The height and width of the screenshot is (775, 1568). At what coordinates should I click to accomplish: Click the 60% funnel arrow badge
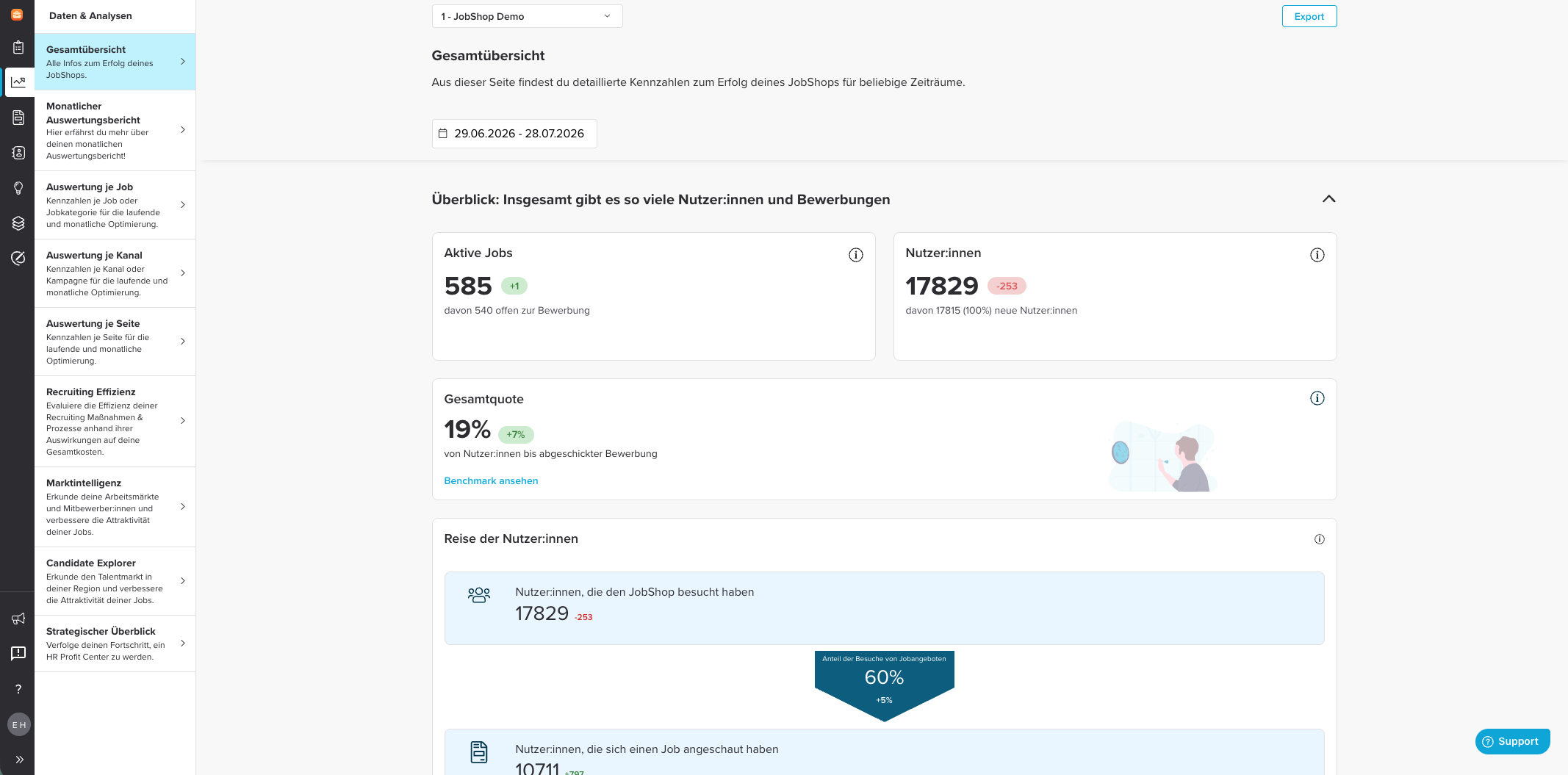pos(885,685)
